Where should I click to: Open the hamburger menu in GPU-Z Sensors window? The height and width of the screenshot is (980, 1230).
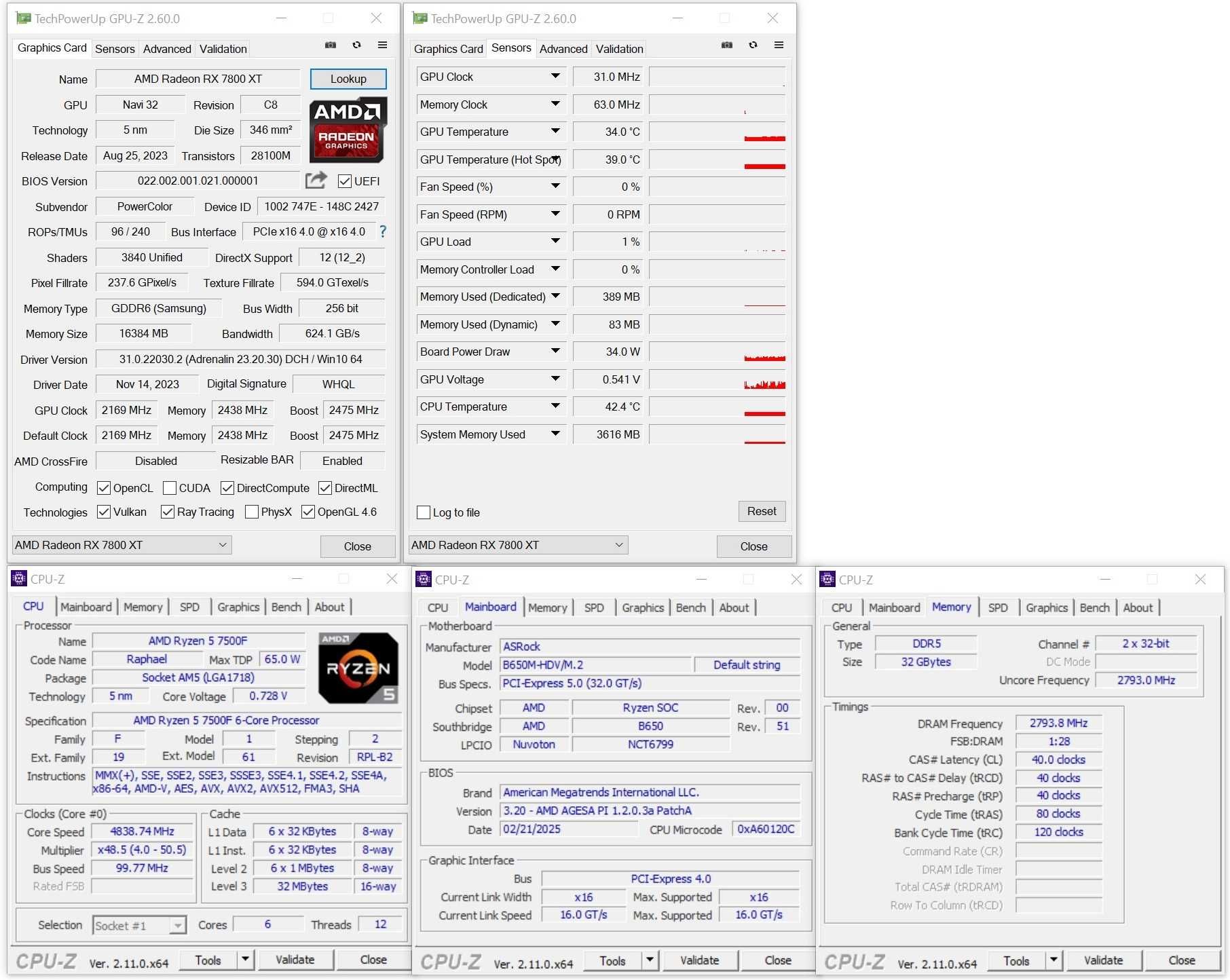(779, 45)
